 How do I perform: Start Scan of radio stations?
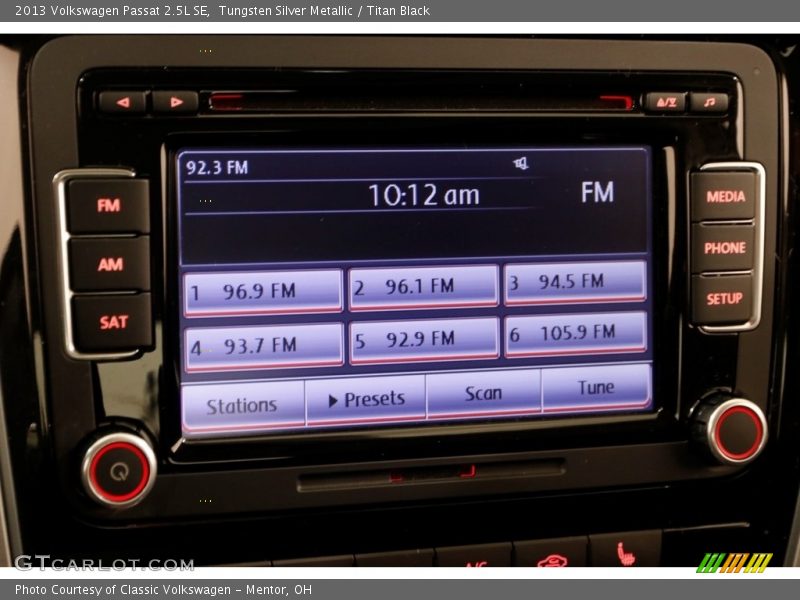483,394
